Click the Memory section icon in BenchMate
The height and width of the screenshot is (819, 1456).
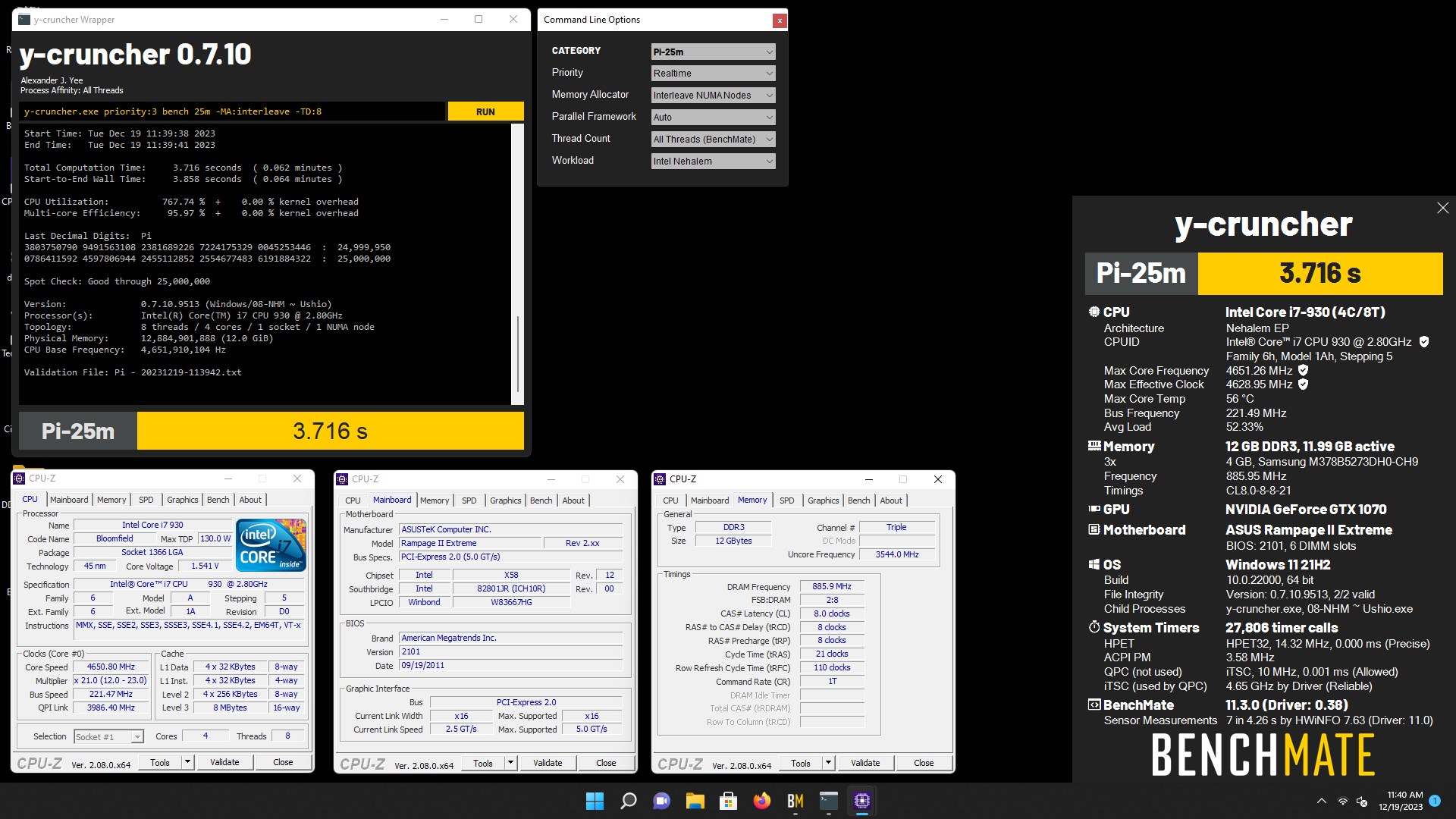point(1094,446)
